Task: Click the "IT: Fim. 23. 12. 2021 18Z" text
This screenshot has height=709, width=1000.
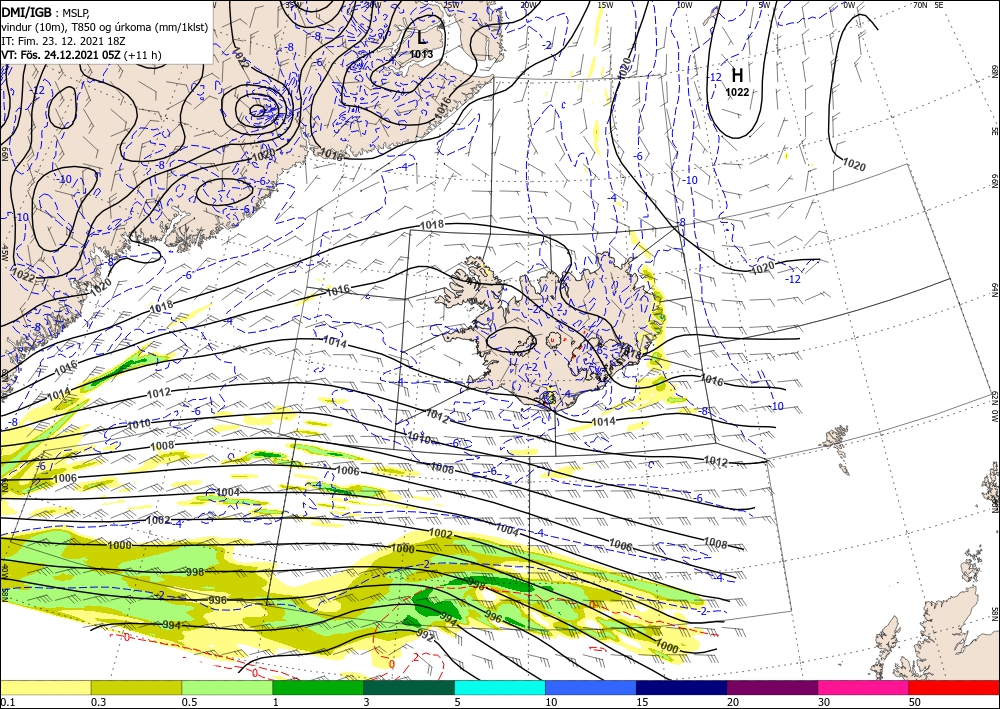Action: coord(63,41)
